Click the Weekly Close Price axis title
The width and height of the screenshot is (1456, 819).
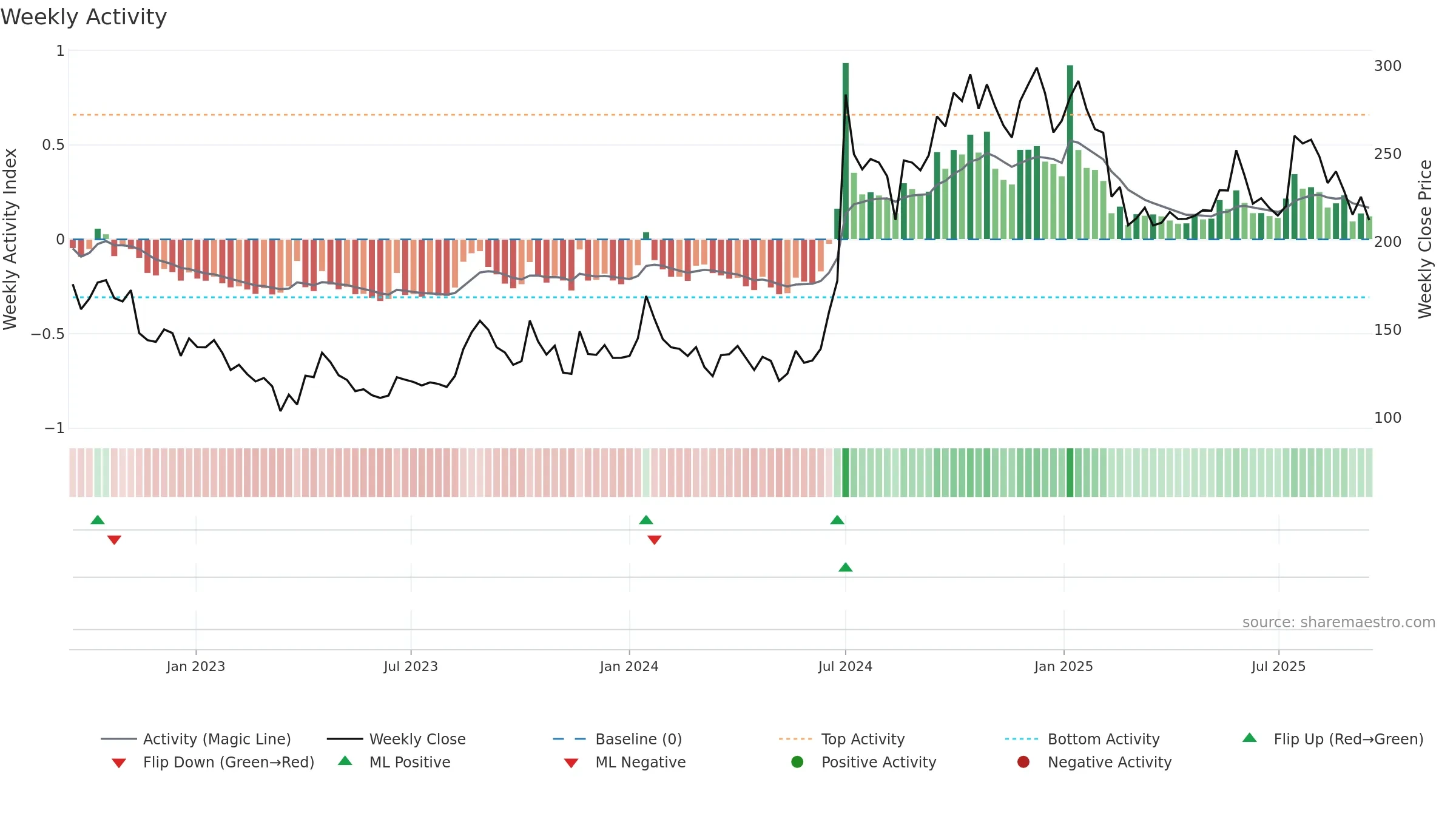pyautogui.click(x=1425, y=240)
